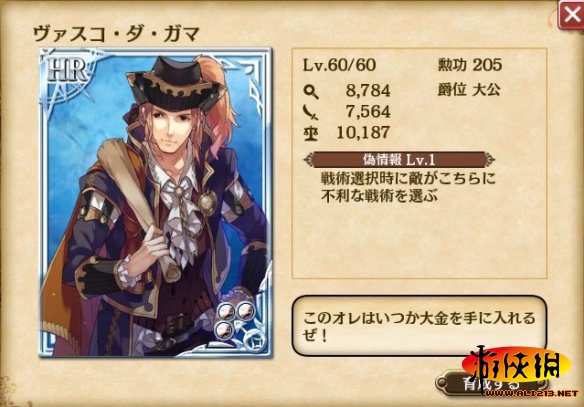Select the ヴァスコ・ダ・ガマ name title
The image size is (584, 407).
coord(116,34)
